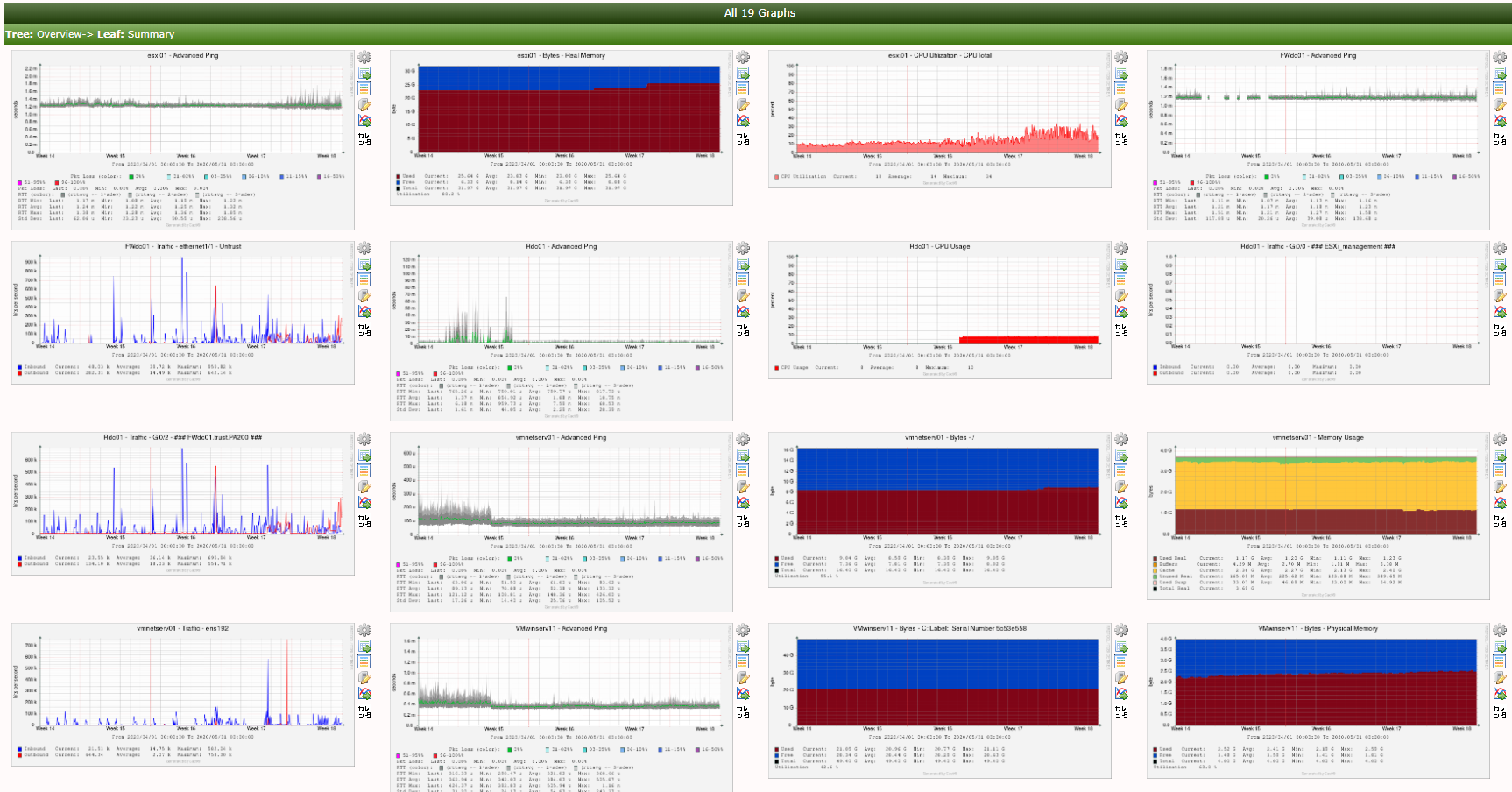This screenshot has height=792, width=1512.
Task: Open gear utilities for Rdc01 CPU Usage graph
Action: pos(1121,249)
